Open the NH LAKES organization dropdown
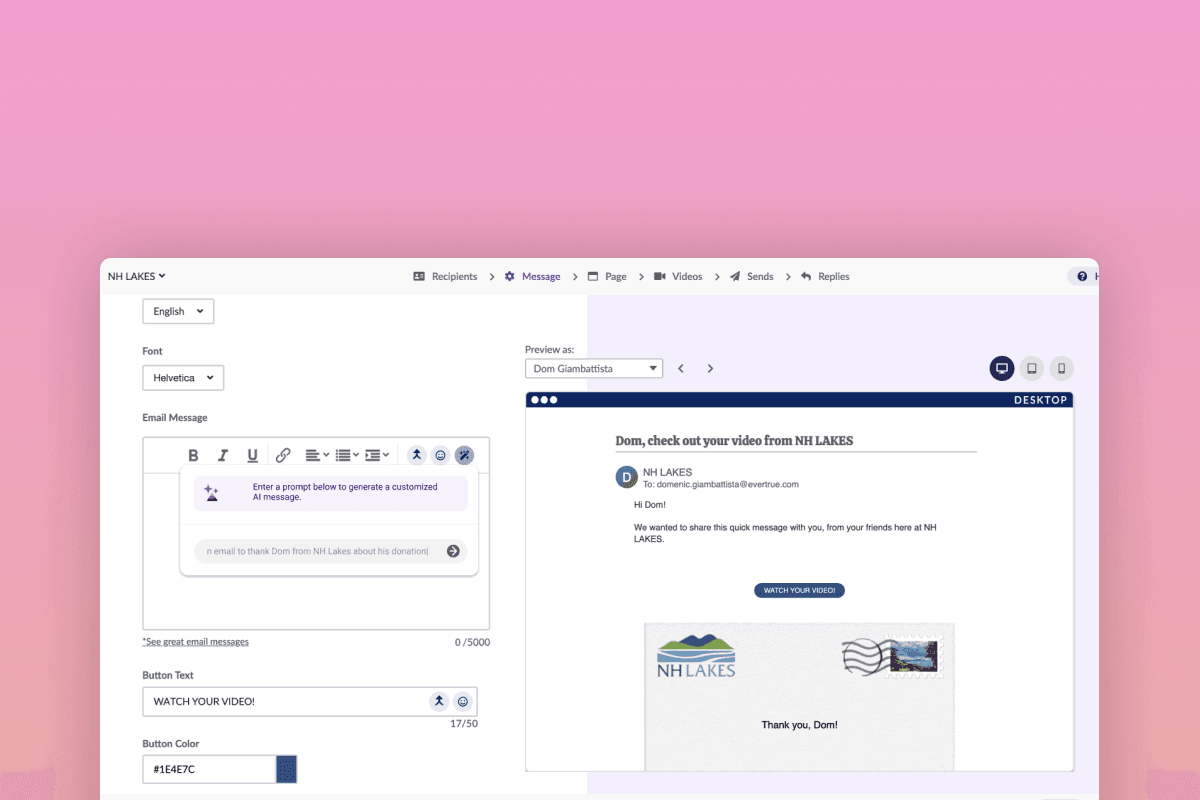This screenshot has width=1200, height=800. click(x=137, y=276)
